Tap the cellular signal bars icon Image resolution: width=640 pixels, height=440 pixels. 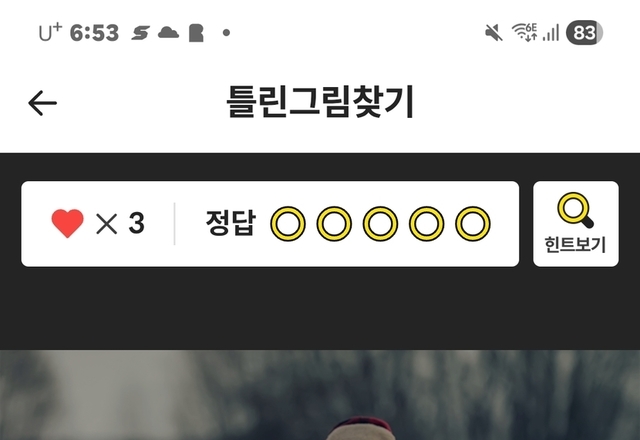[x=551, y=33]
